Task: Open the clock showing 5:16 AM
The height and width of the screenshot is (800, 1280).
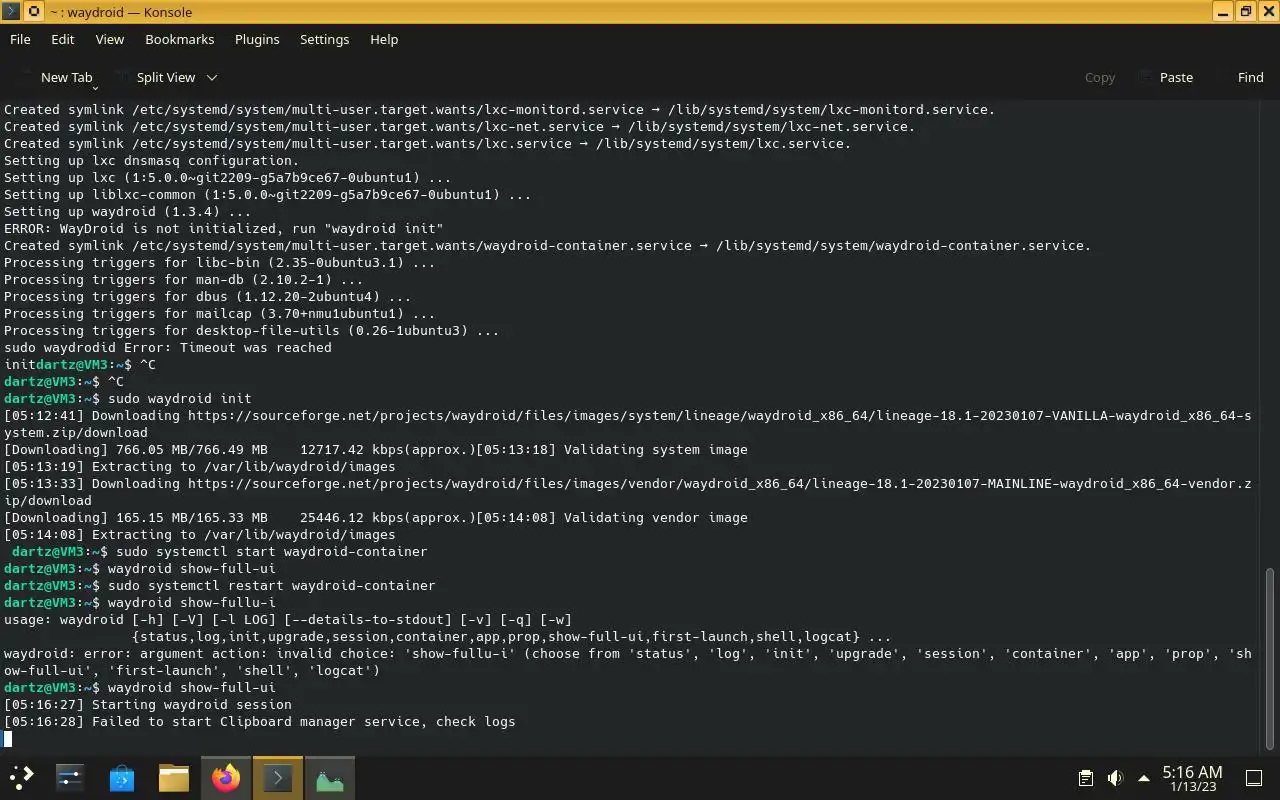Action: point(1192,778)
